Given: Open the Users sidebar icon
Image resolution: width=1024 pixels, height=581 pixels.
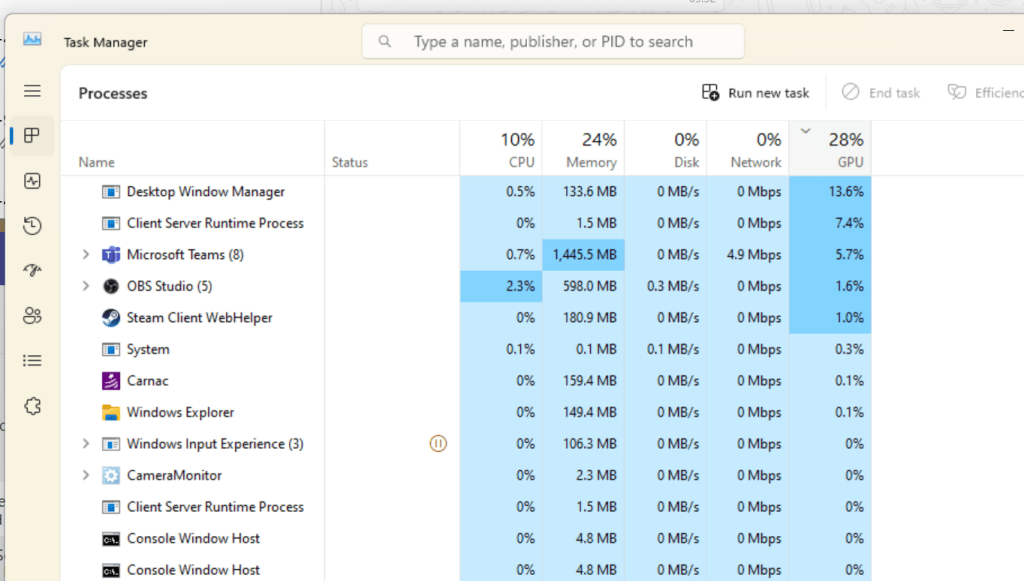Looking at the screenshot, I should pyautogui.click(x=32, y=316).
